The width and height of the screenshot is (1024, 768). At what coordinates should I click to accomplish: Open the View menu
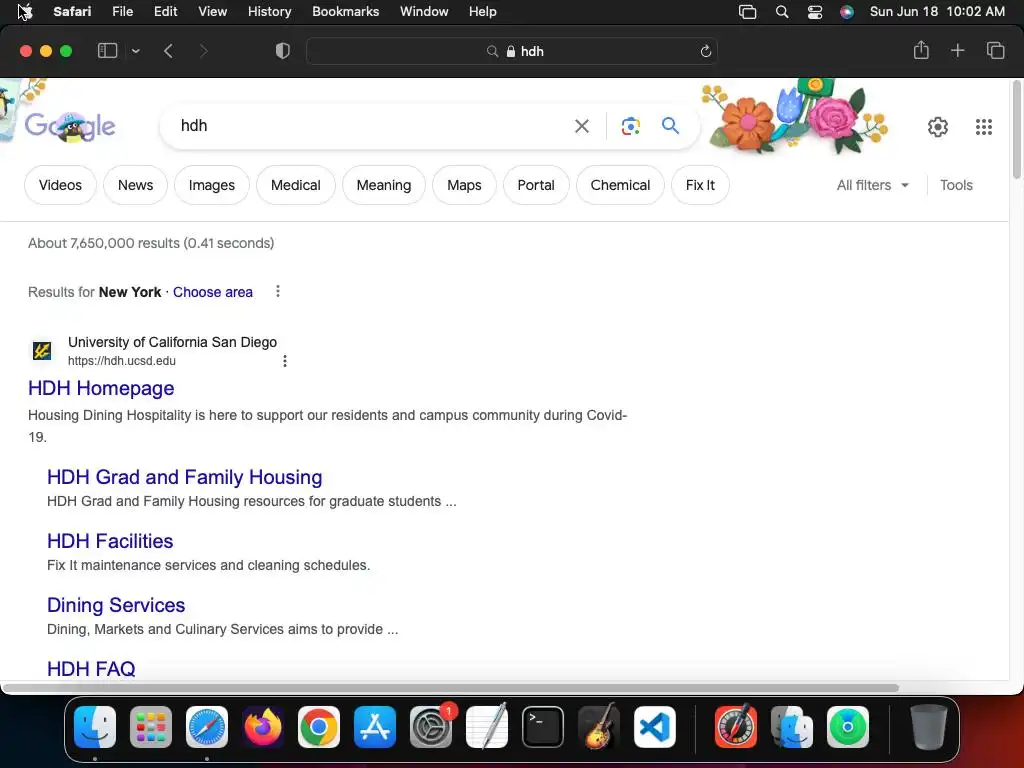coord(212,12)
